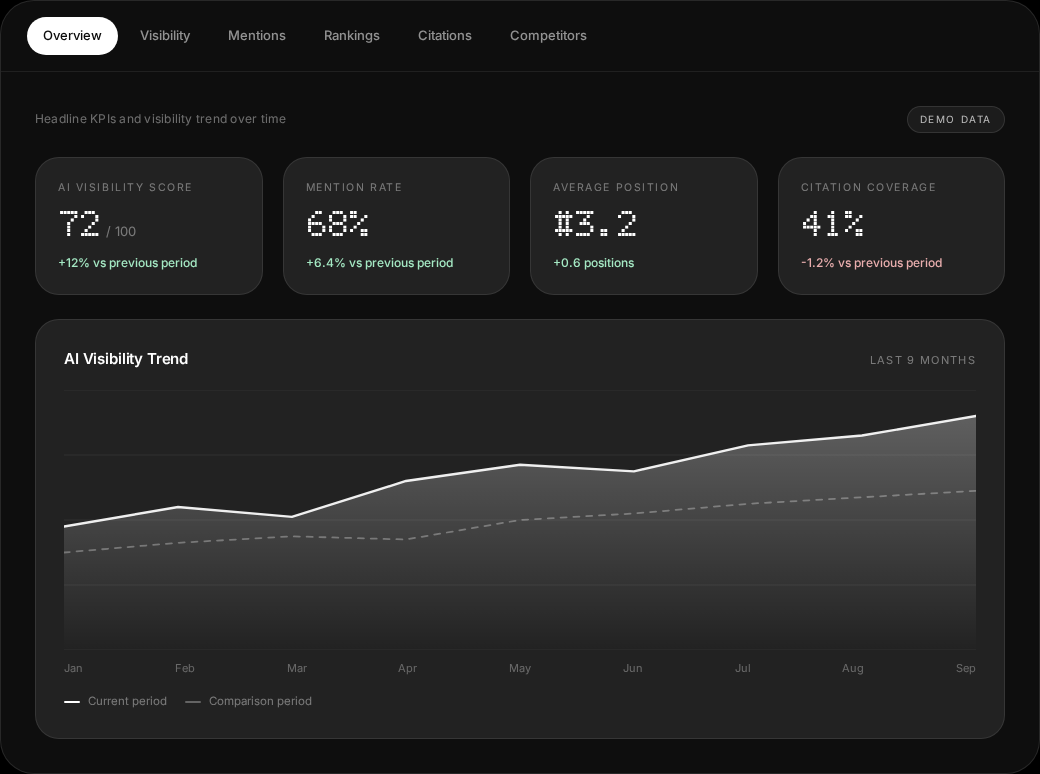
Task: Click the '+12% vs previous period' text
Action: pyautogui.click(x=127, y=263)
